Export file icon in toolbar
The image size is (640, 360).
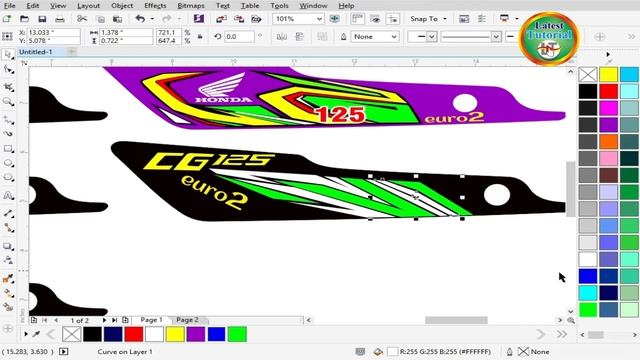[239, 19]
